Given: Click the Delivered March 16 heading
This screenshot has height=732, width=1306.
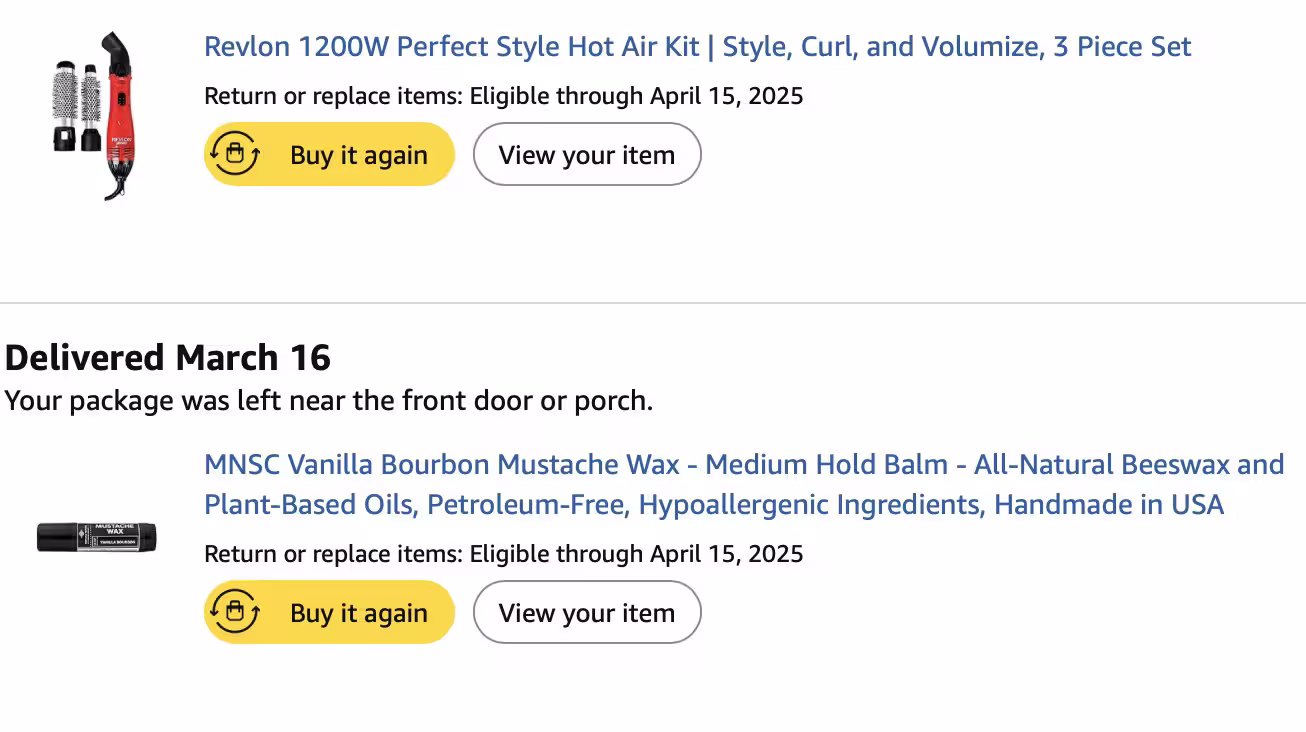Looking at the screenshot, I should pos(168,357).
